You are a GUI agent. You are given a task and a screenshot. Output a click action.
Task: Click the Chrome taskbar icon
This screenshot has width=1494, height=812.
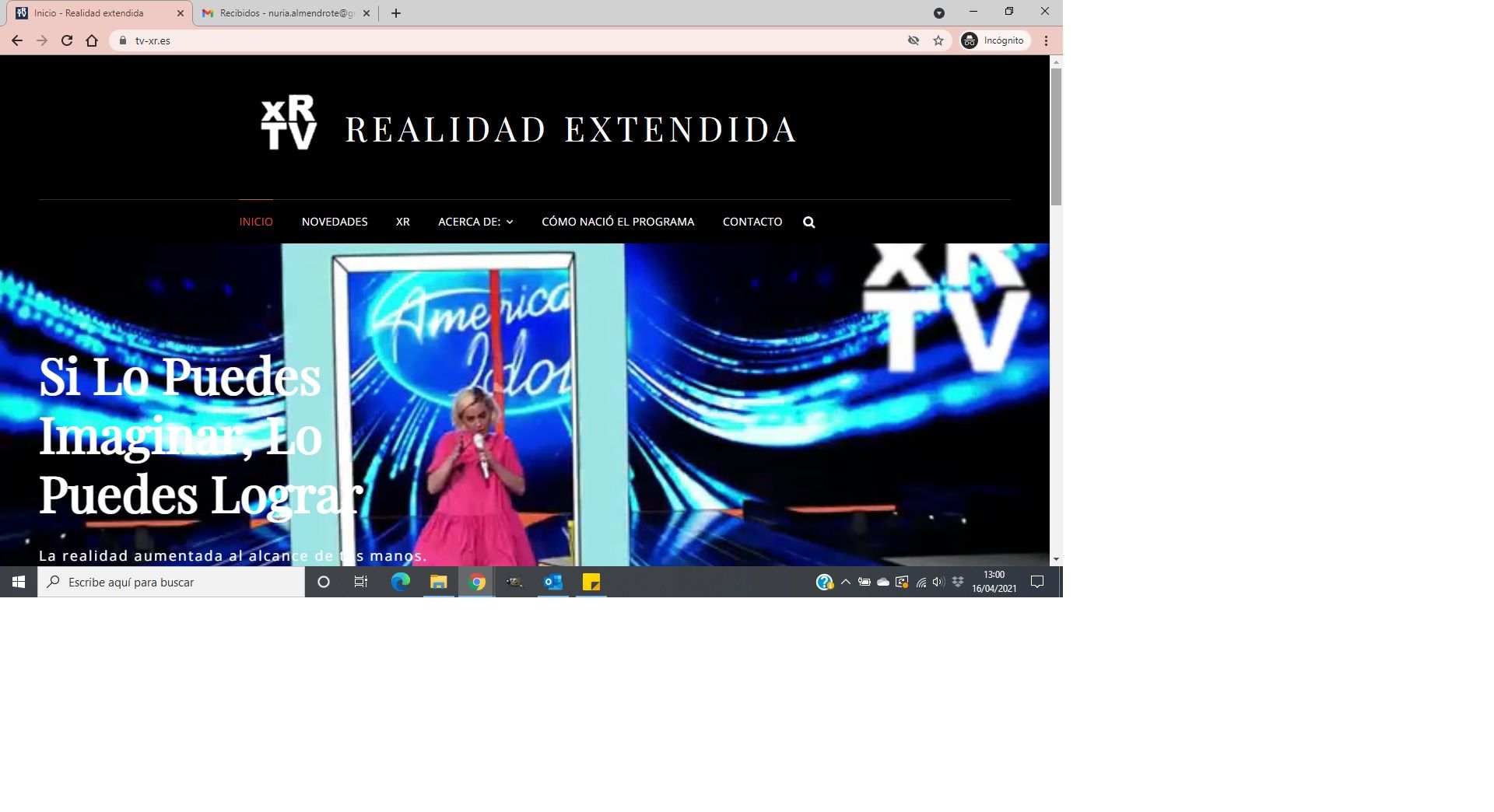click(x=477, y=582)
